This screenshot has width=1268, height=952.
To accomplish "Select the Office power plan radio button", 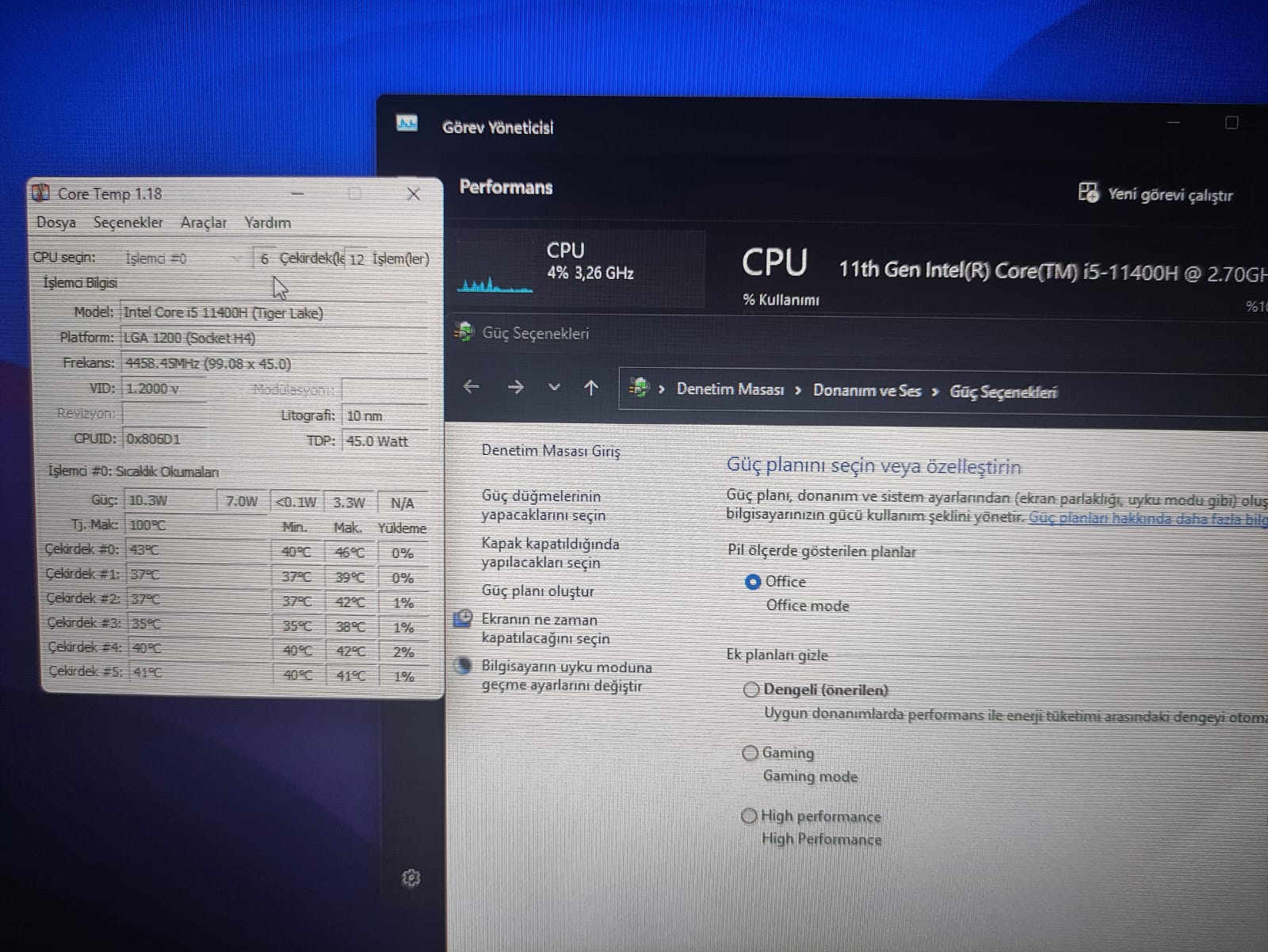I will coord(753,582).
